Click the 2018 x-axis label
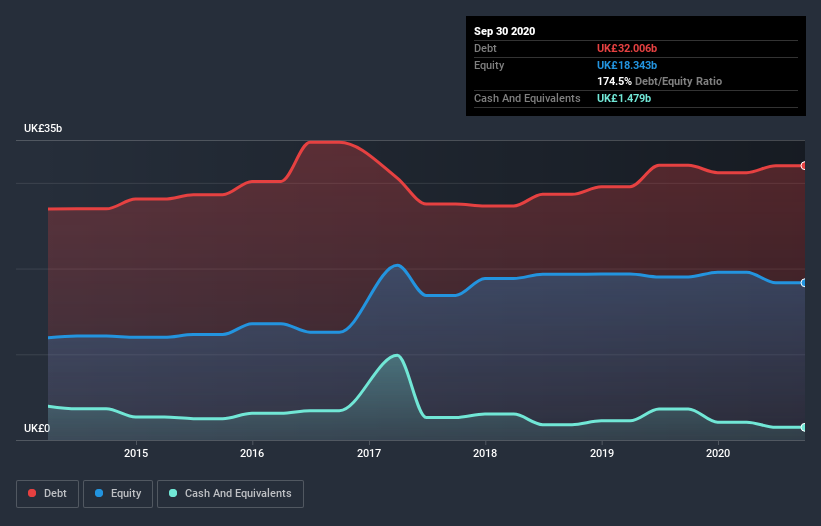Screen dimensions: 821x526 tap(485, 453)
